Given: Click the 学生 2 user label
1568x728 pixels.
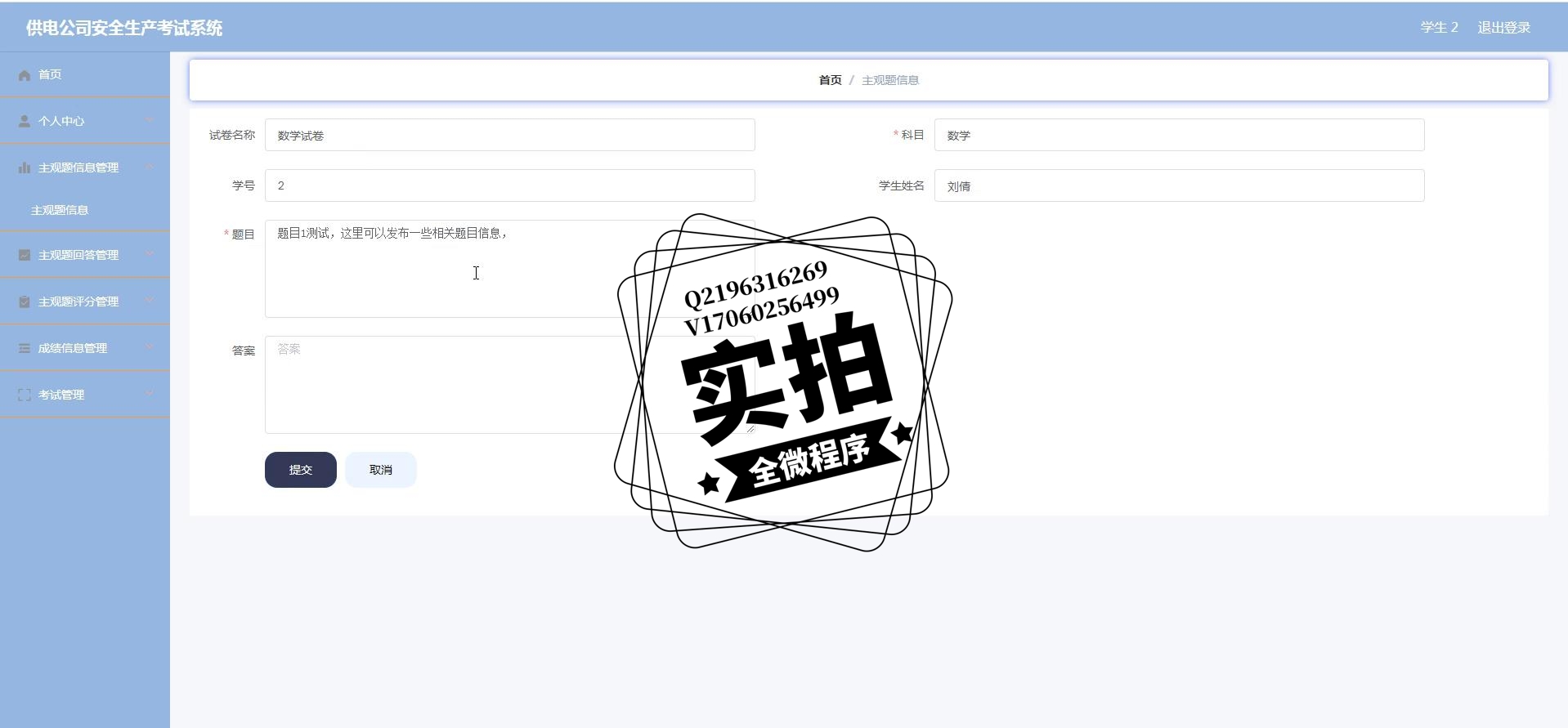Looking at the screenshot, I should coord(1440,27).
